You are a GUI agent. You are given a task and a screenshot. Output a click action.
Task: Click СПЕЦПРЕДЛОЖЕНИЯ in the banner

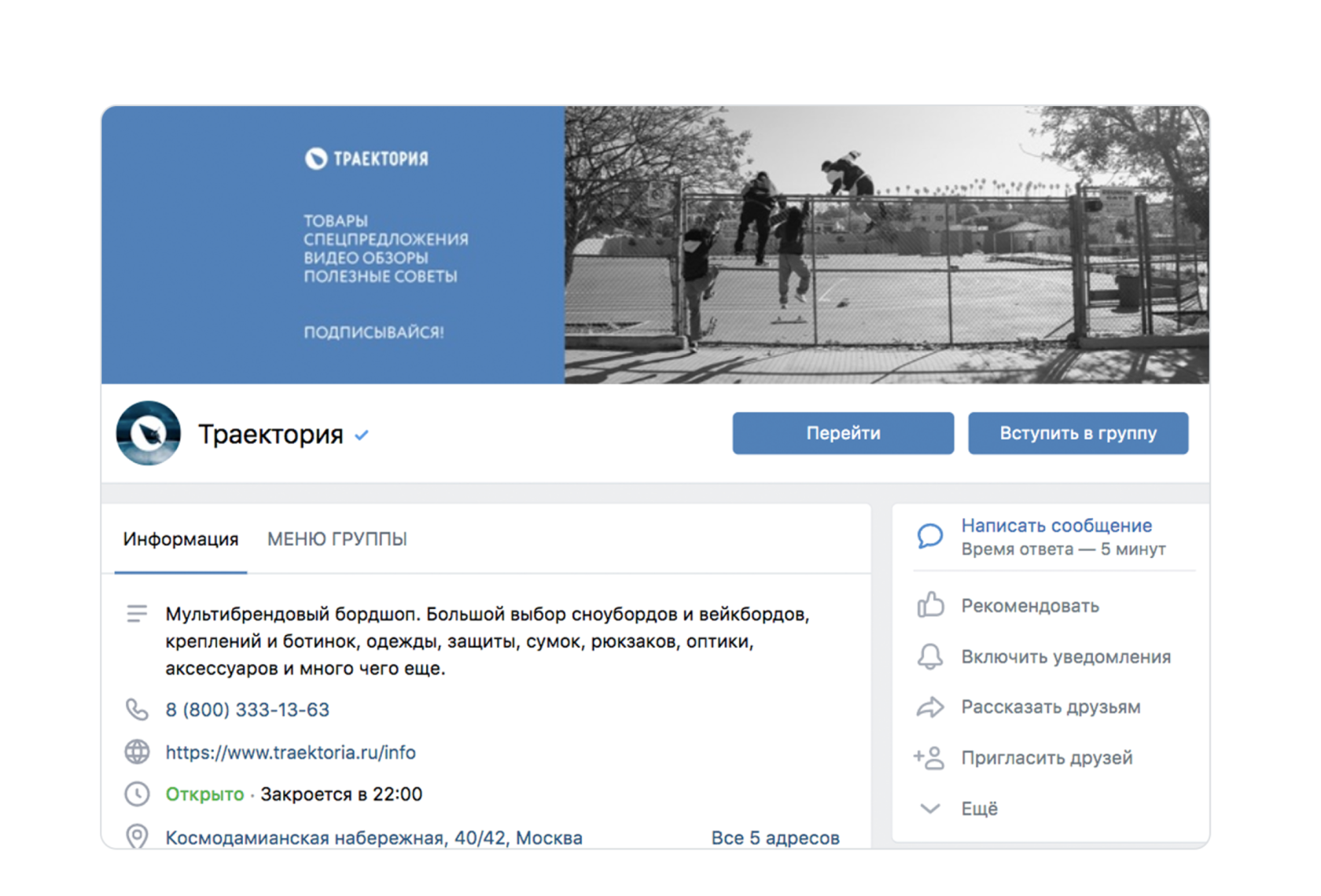pyautogui.click(x=386, y=240)
